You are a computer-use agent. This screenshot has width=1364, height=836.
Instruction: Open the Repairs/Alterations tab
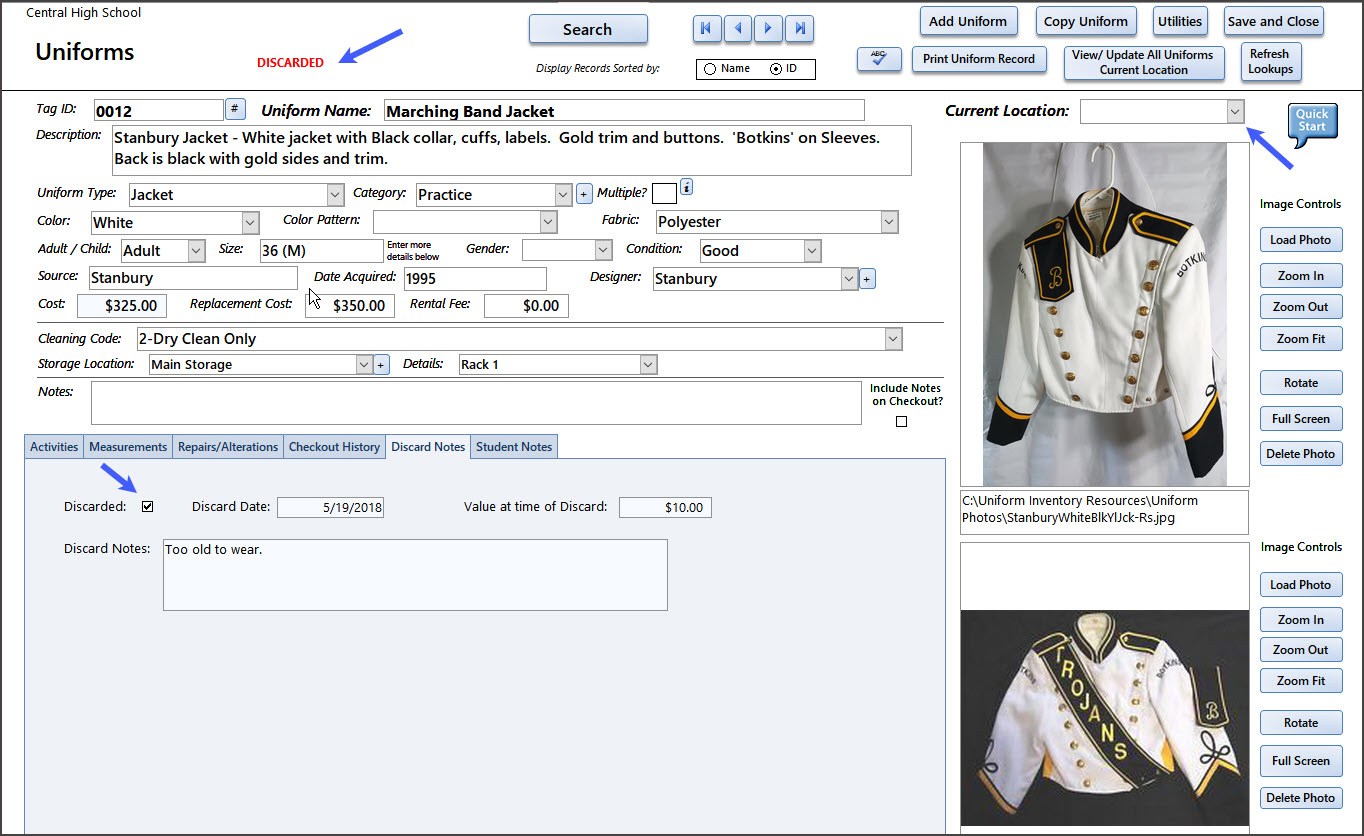coord(228,447)
